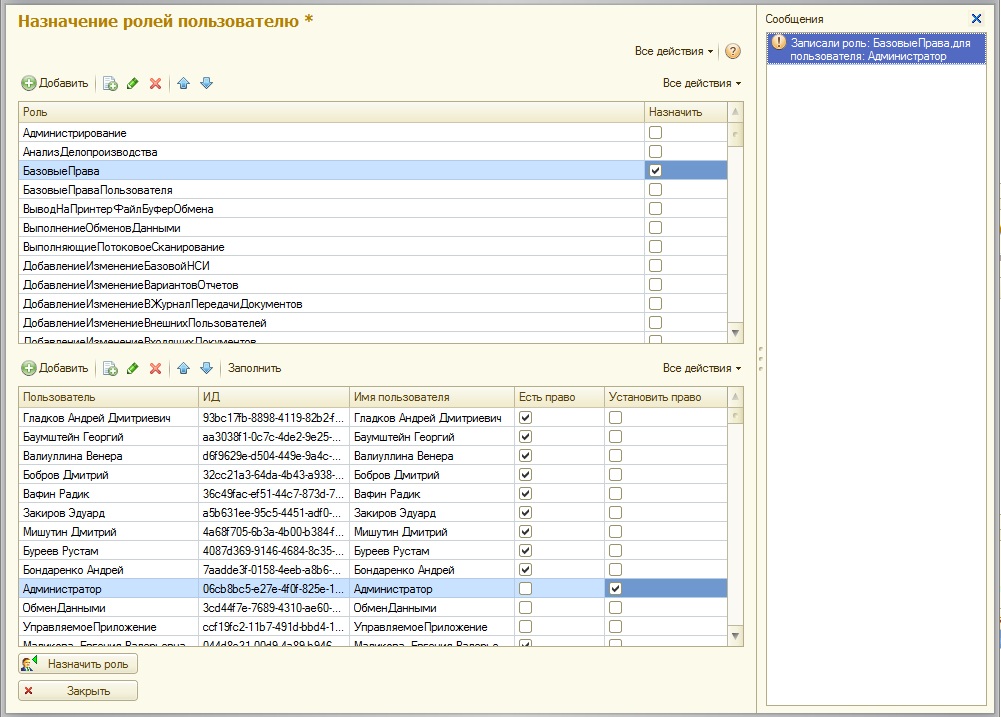Move user up with users toolbar arrow

(x=184, y=368)
